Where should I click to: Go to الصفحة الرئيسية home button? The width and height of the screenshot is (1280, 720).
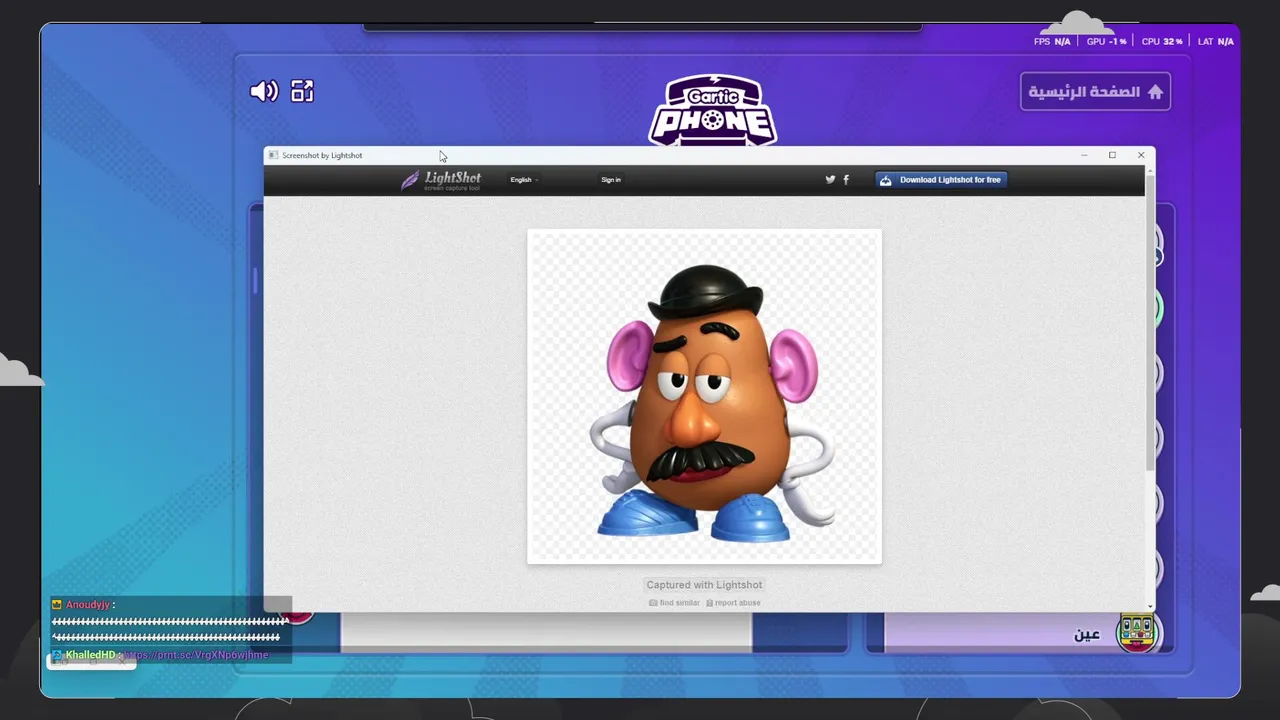(1095, 92)
